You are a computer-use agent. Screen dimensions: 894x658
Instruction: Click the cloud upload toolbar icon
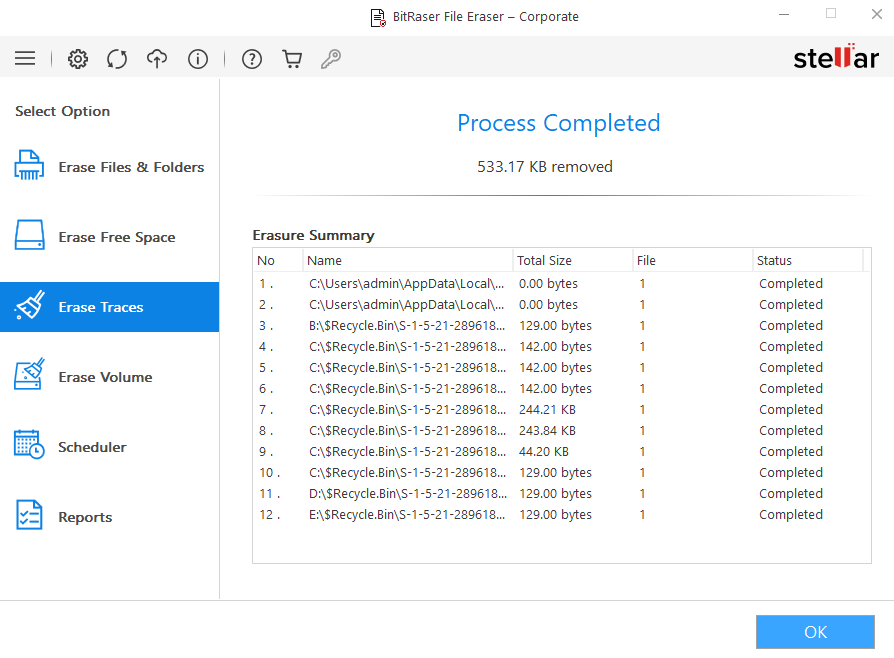[x=157, y=59]
